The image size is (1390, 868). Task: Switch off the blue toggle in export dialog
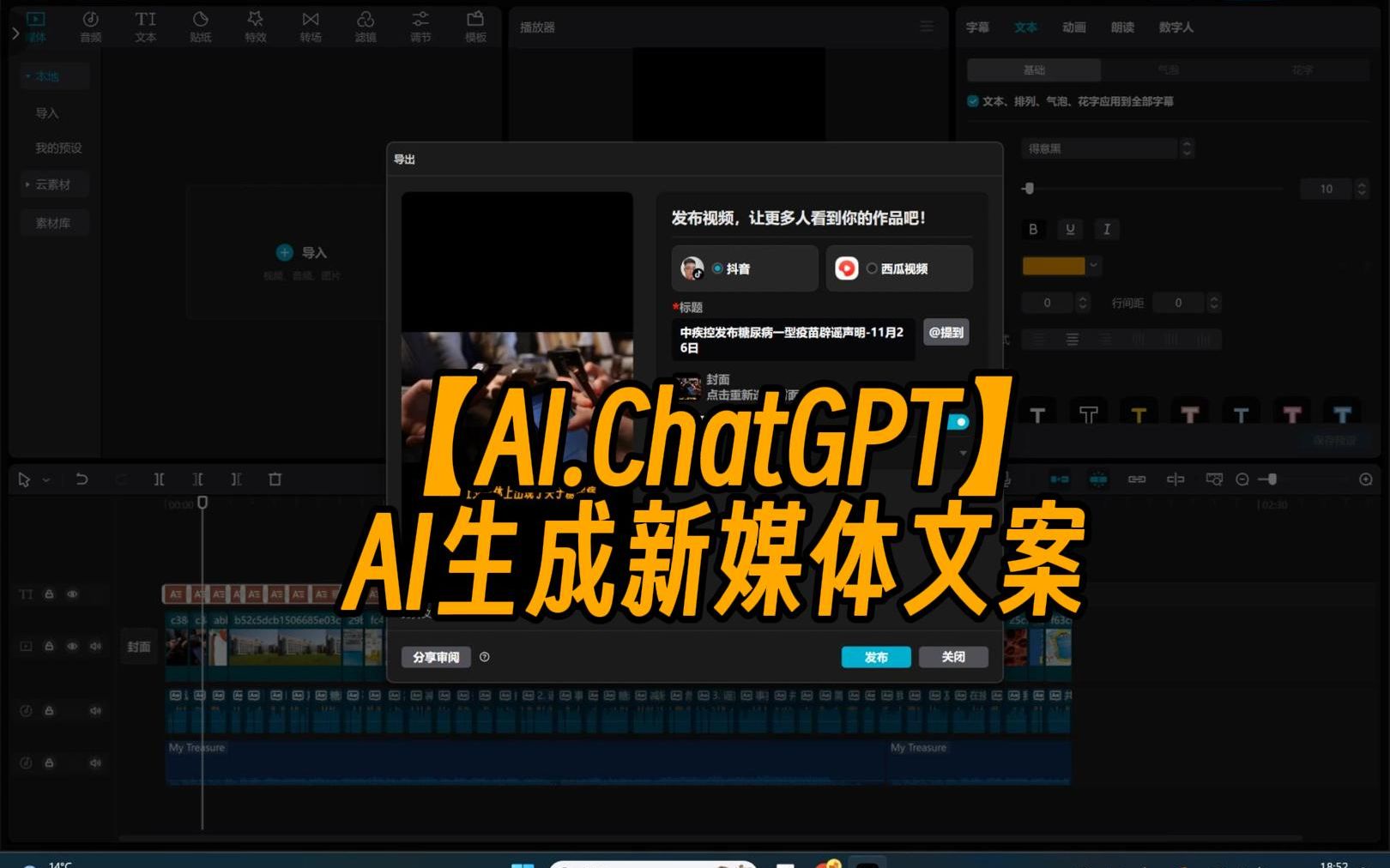958,422
